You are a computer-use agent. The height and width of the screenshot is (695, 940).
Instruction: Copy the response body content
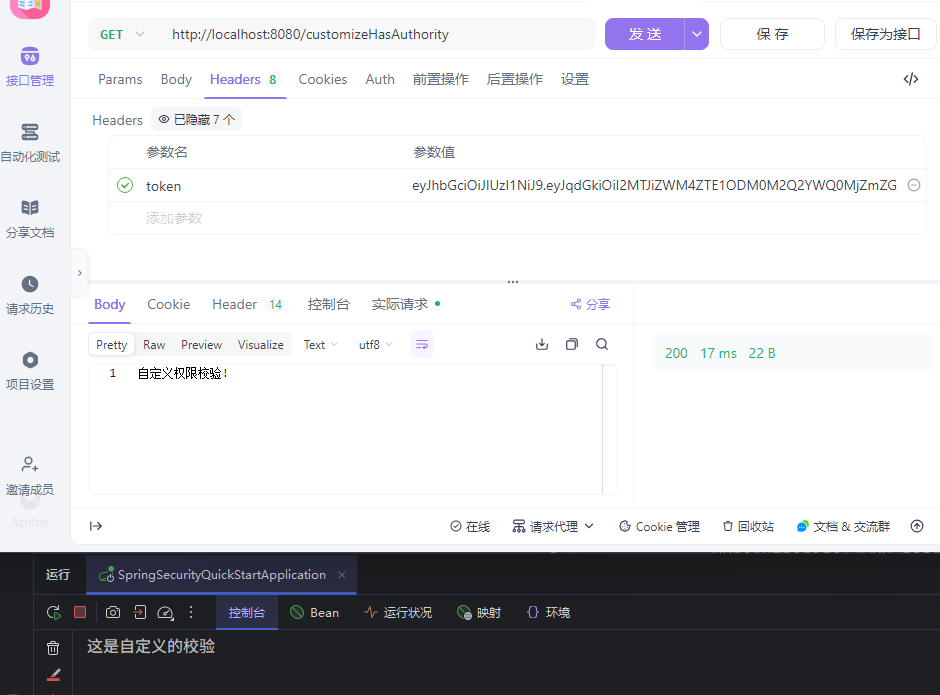pyautogui.click(x=572, y=344)
